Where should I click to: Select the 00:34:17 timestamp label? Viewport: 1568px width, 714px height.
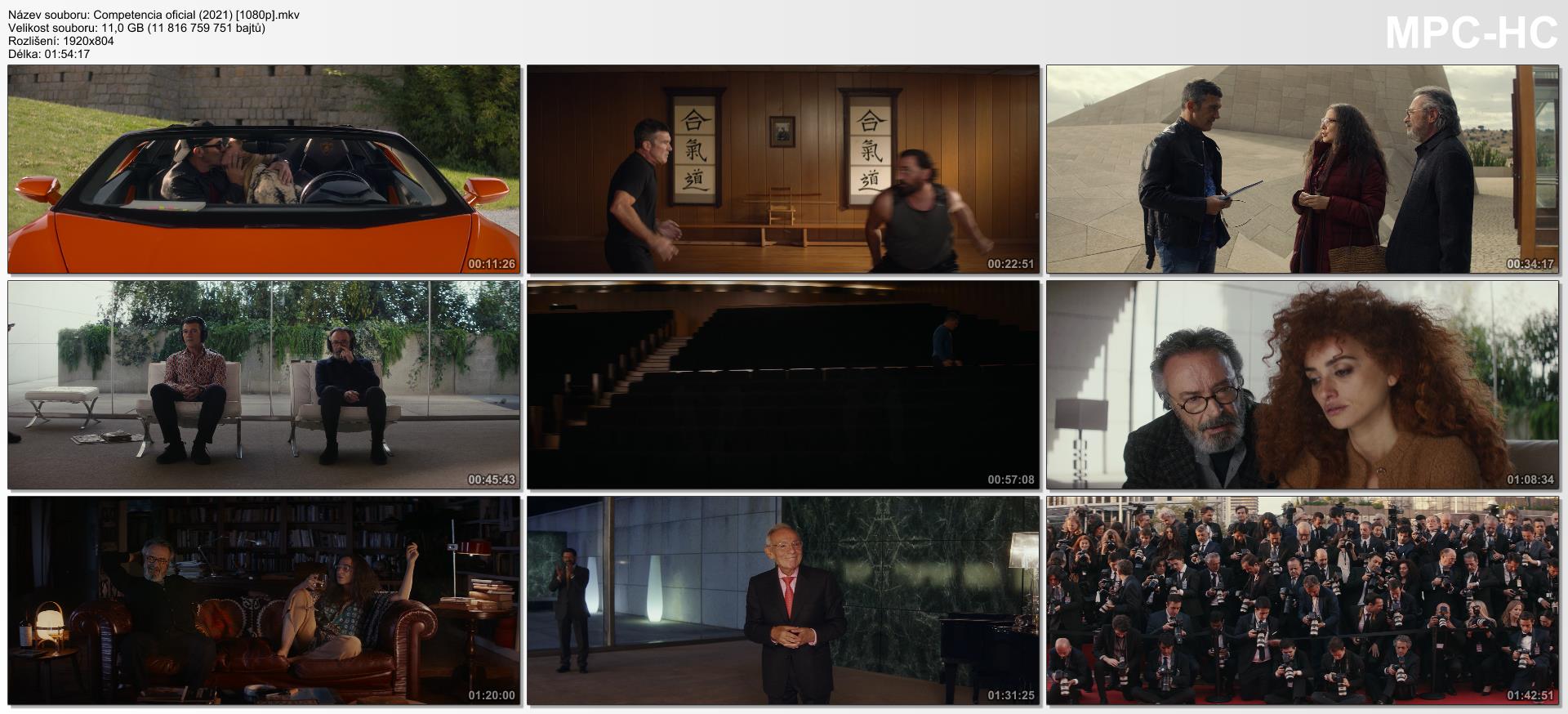pyautogui.click(x=1530, y=264)
